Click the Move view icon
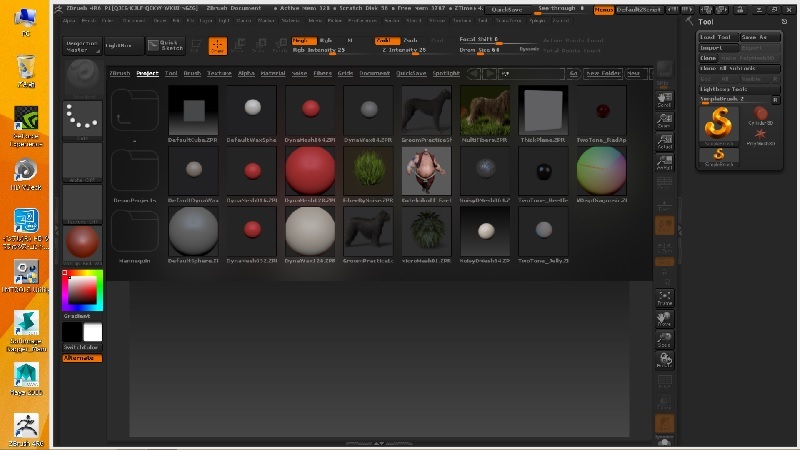 coord(664,318)
